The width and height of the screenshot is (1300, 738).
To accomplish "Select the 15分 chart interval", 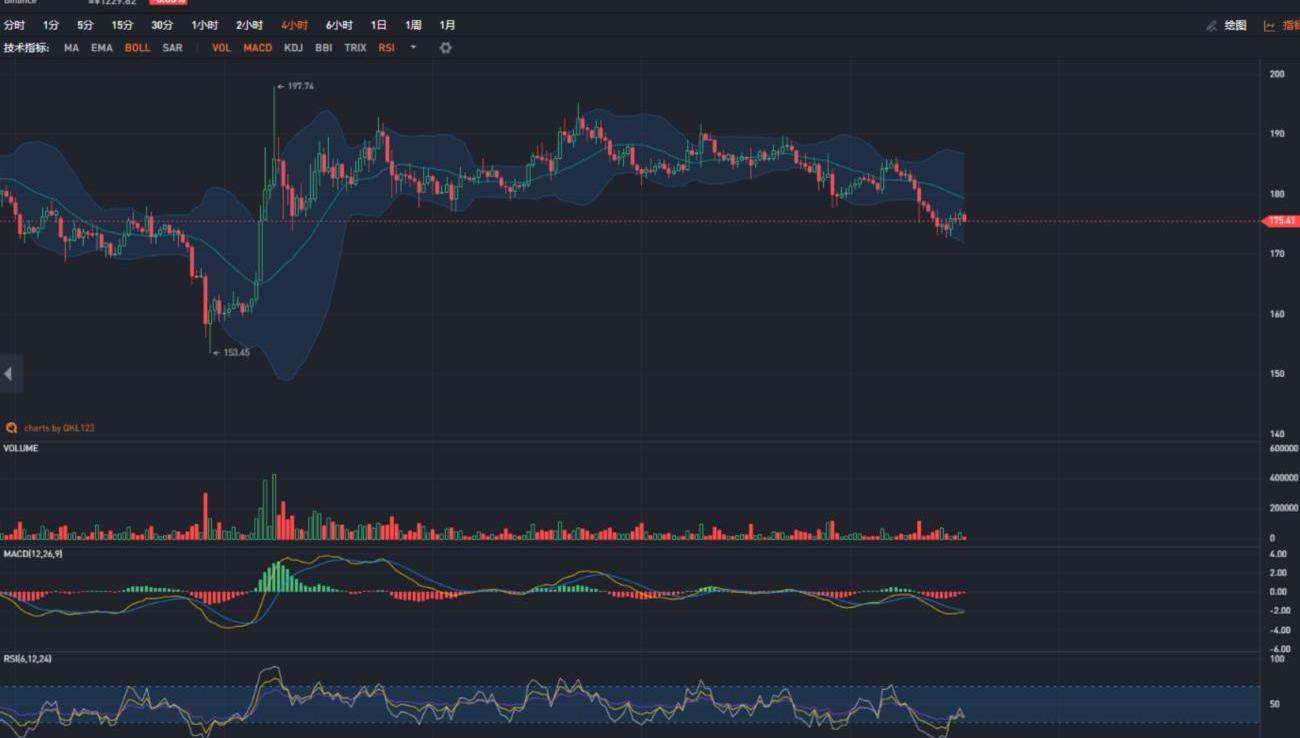I will [122, 25].
